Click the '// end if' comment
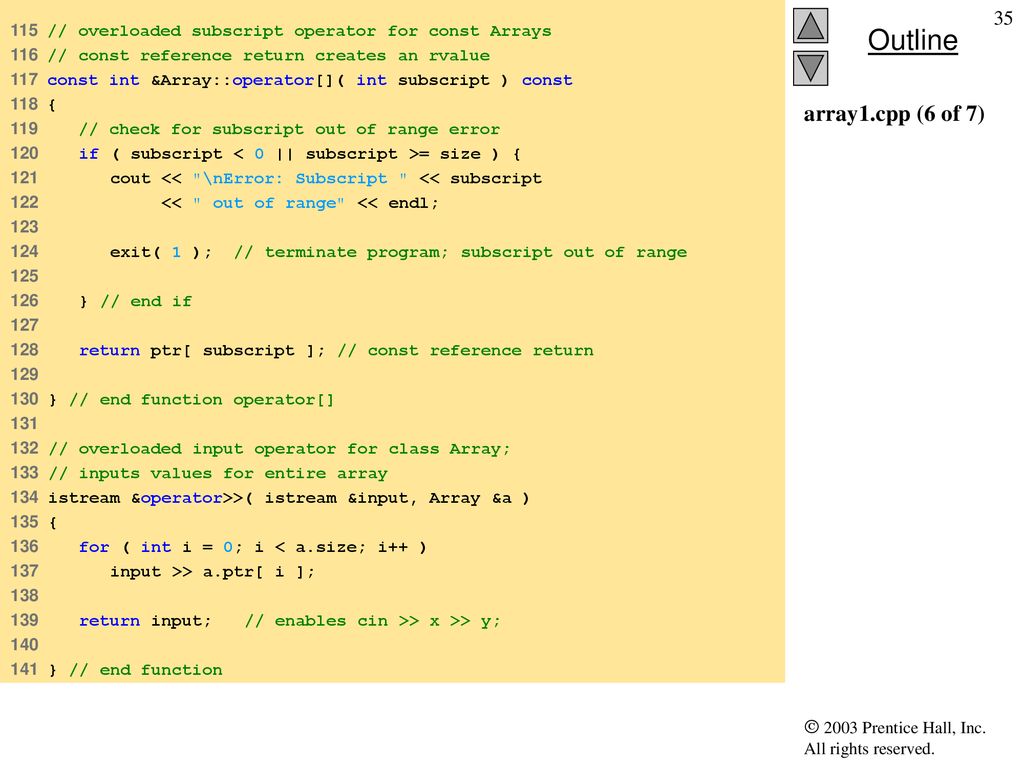 146,301
